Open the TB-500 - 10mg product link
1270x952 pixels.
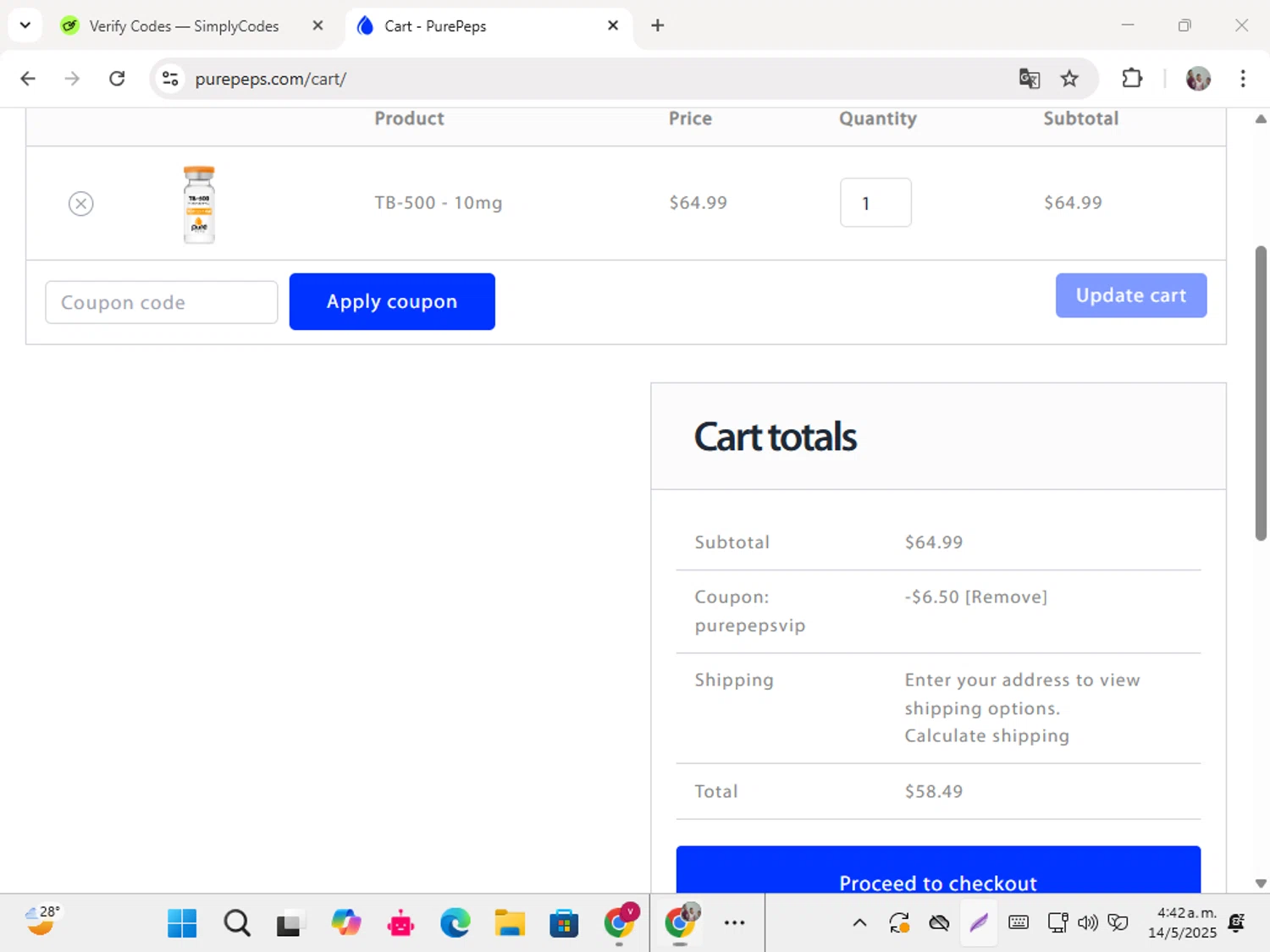coord(439,203)
